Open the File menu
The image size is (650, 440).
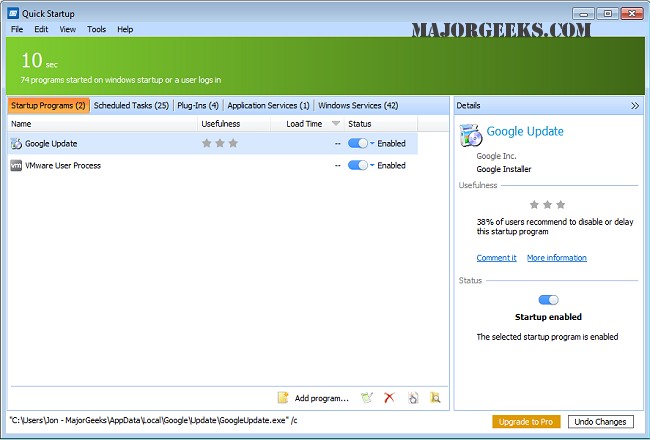(x=17, y=29)
